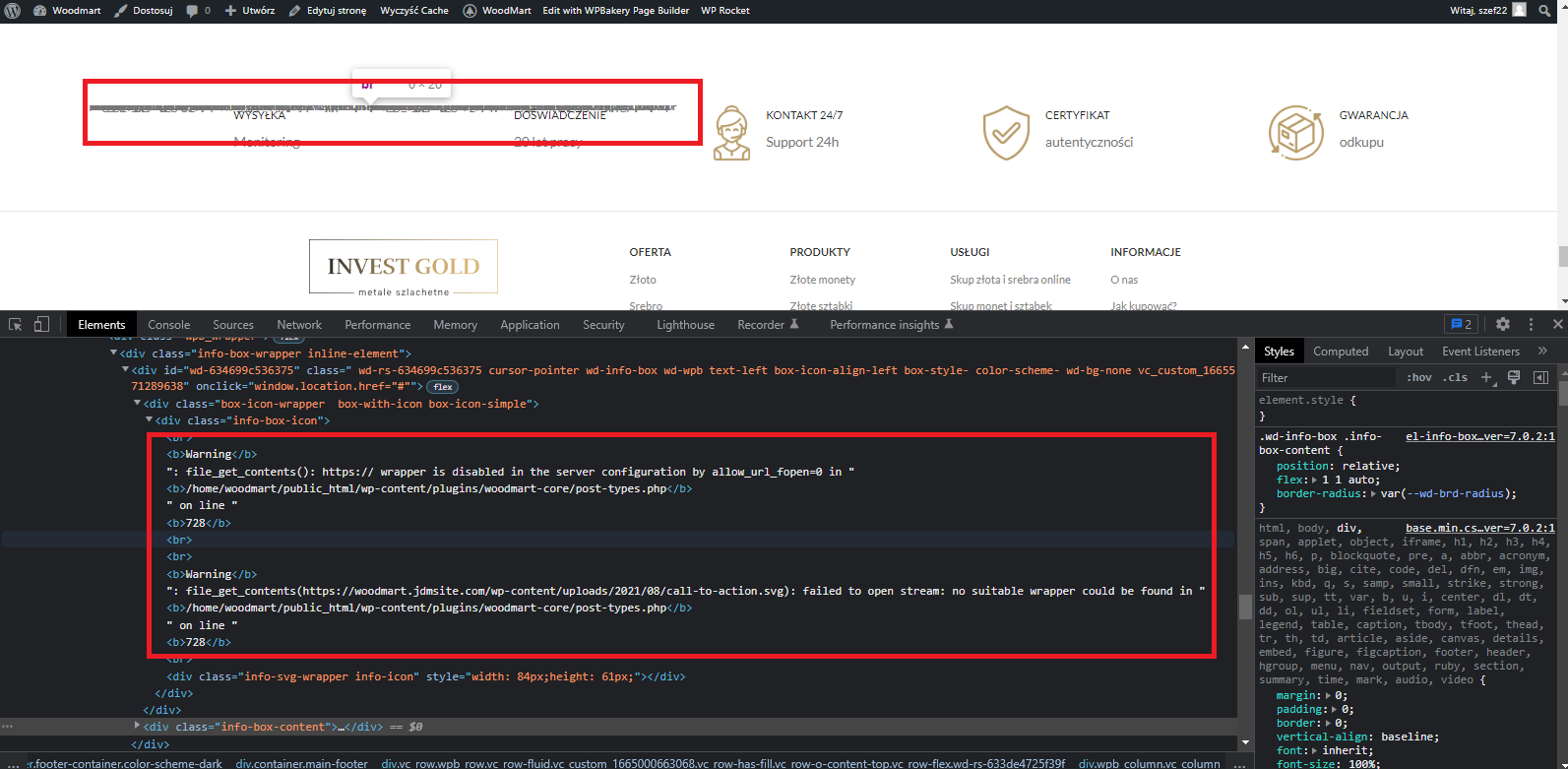
Task: Open the el-info-box stylesheet link
Action: pos(1480,436)
